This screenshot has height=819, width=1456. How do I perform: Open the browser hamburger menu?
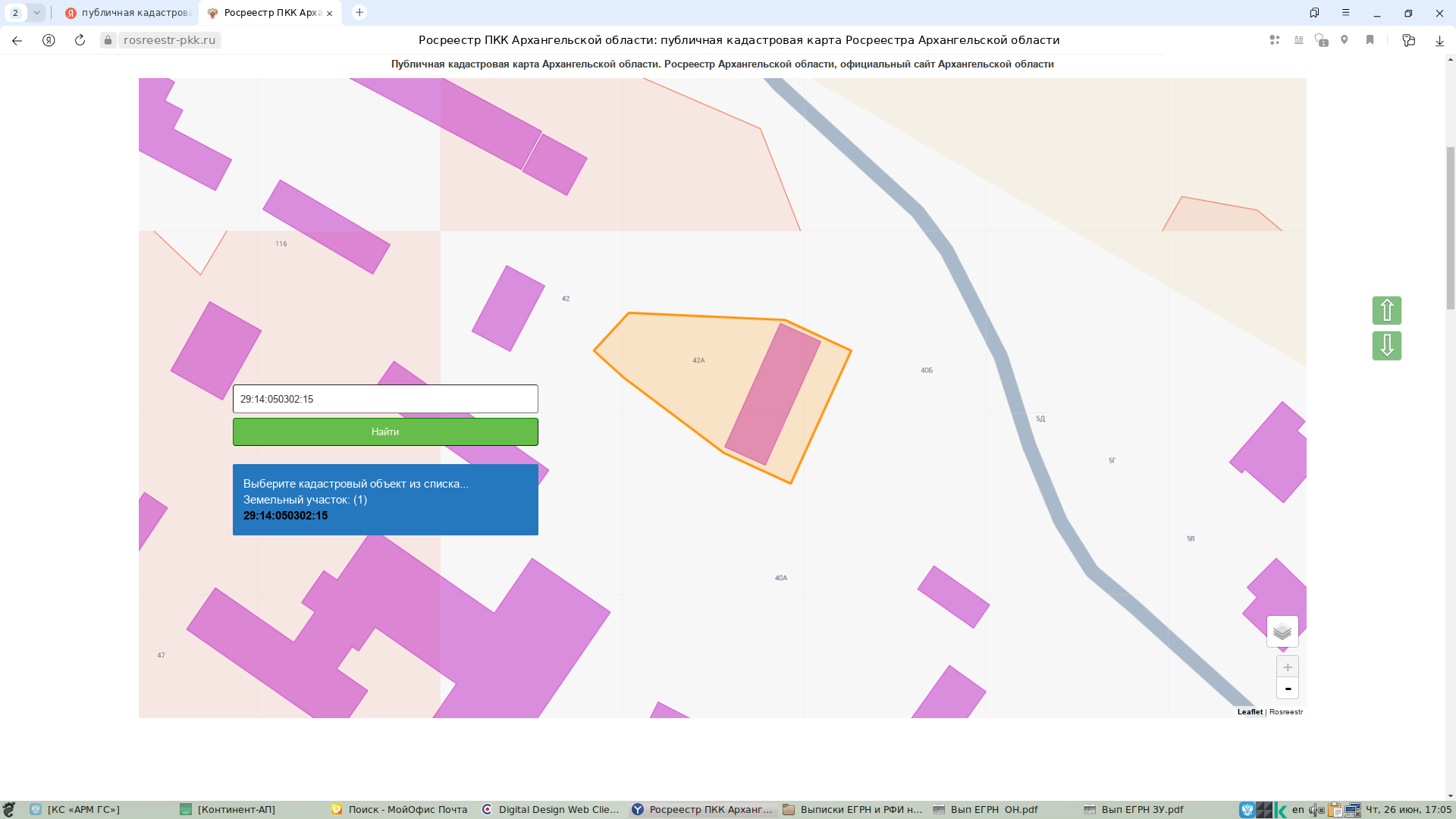[x=1345, y=13]
